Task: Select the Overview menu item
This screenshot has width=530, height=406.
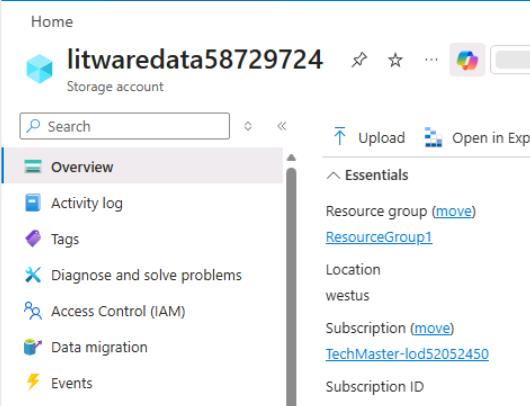Action: coord(142,167)
